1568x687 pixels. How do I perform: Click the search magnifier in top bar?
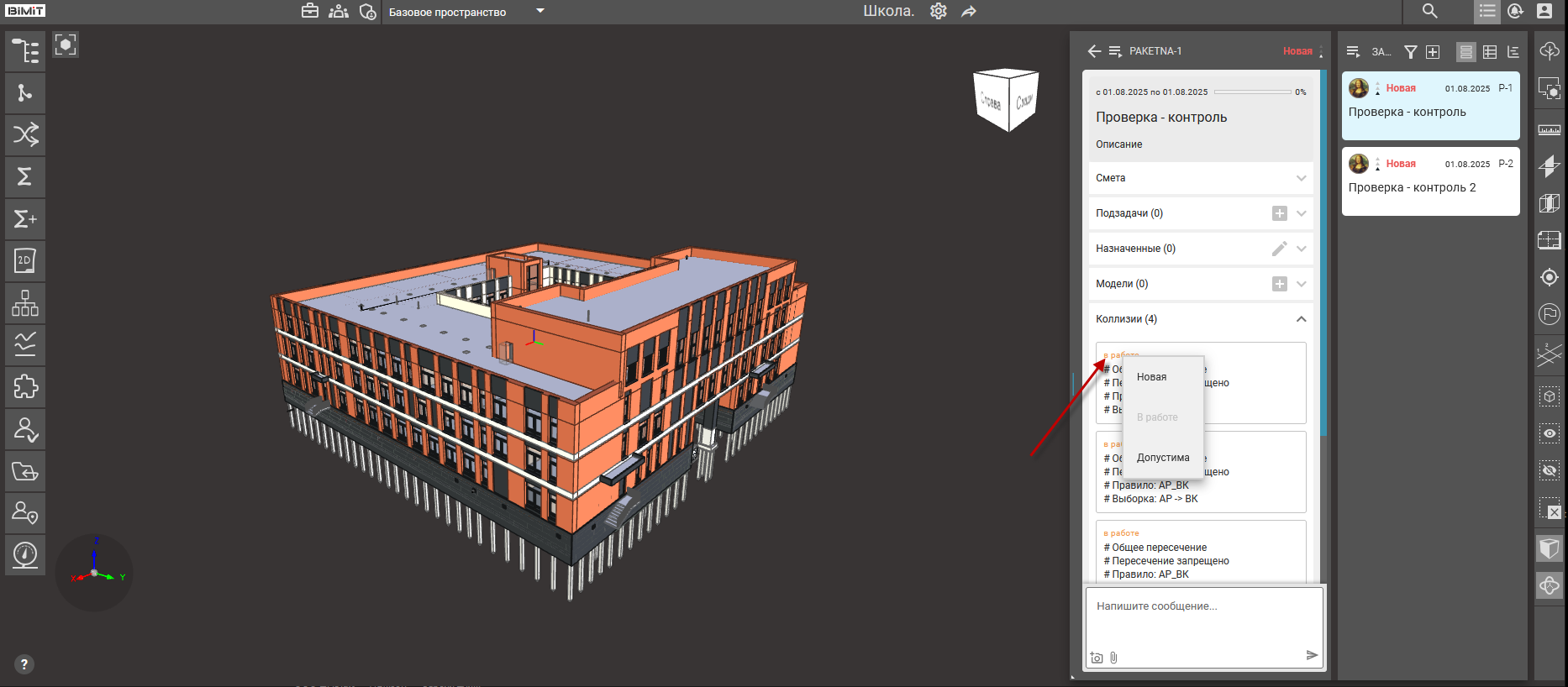pyautogui.click(x=1429, y=12)
